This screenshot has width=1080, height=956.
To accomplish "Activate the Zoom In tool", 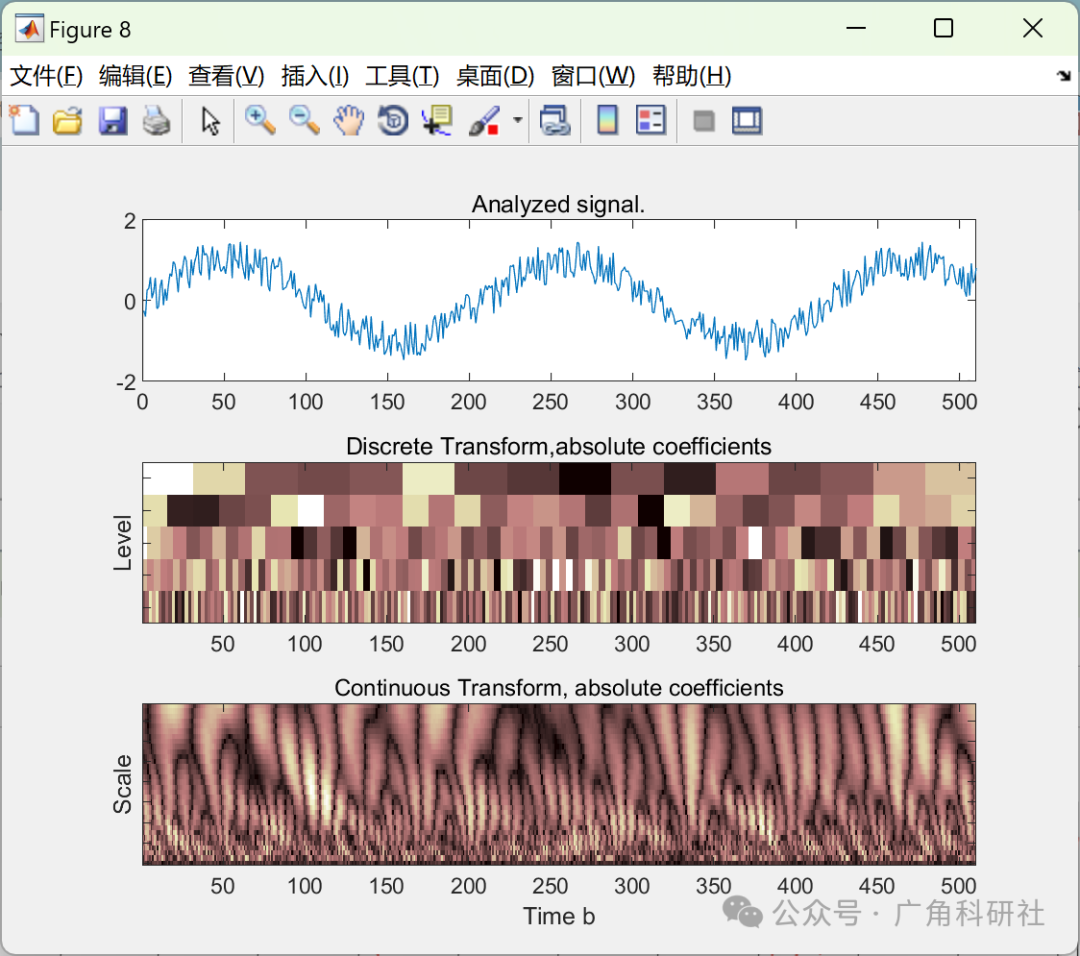I will [260, 121].
